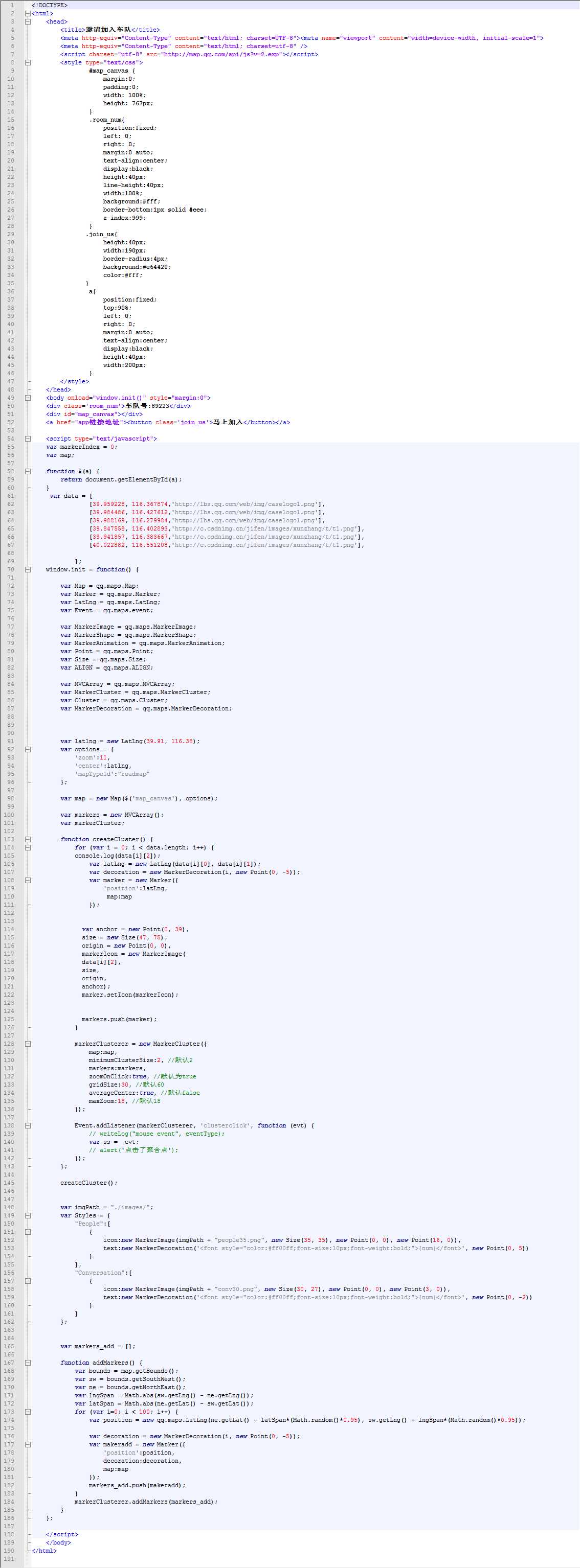Collapse the brace fold marker on line 151
Viewport: 580px width, 1568px height.
[x=28, y=1232]
